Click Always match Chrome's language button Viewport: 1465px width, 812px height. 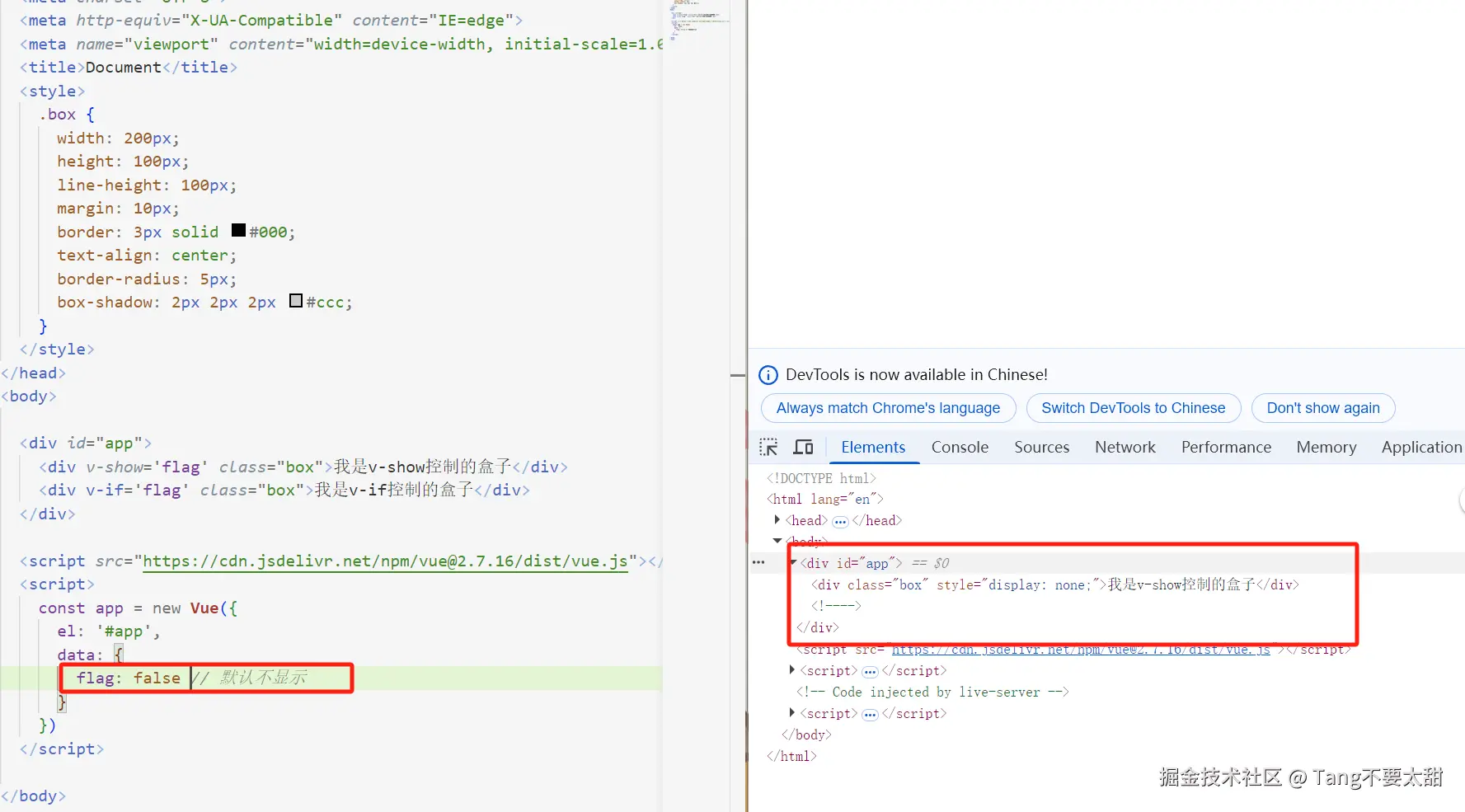pyautogui.click(x=888, y=408)
